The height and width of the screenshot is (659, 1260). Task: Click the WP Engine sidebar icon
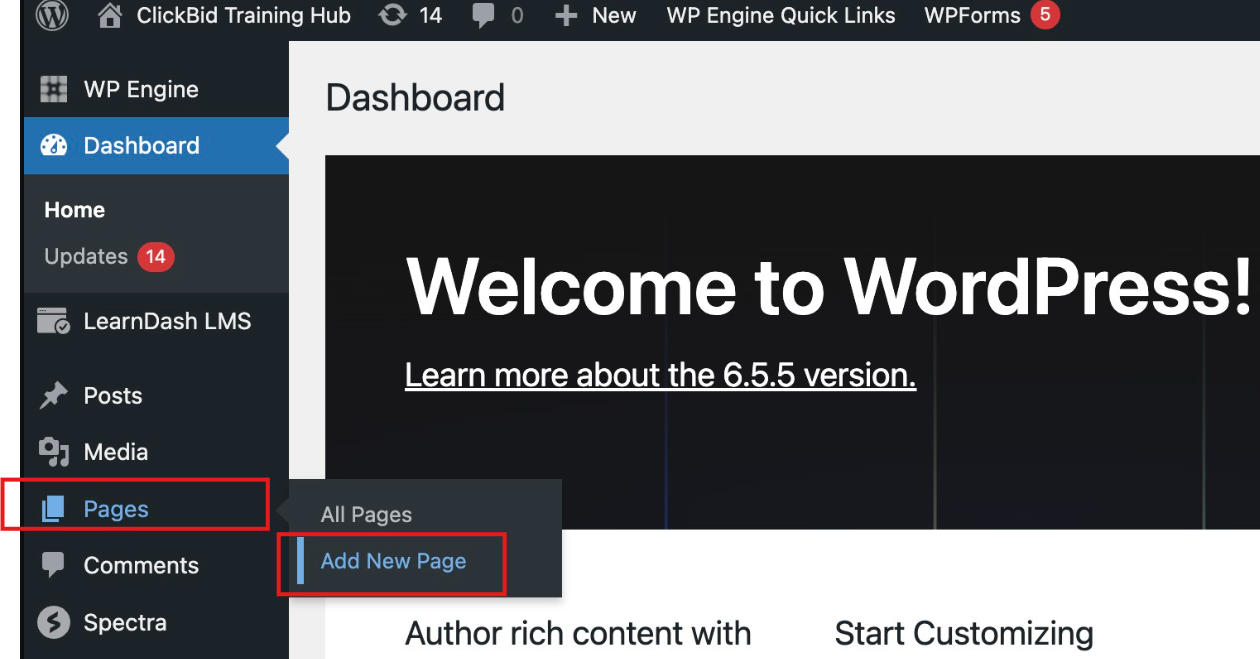tap(53, 90)
